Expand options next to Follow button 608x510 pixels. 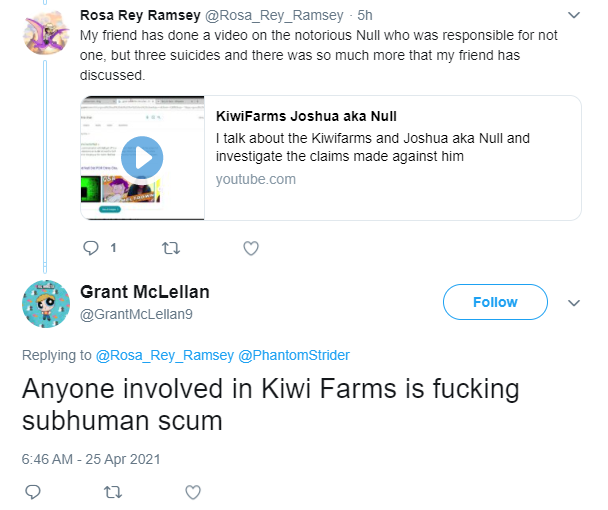tap(574, 303)
